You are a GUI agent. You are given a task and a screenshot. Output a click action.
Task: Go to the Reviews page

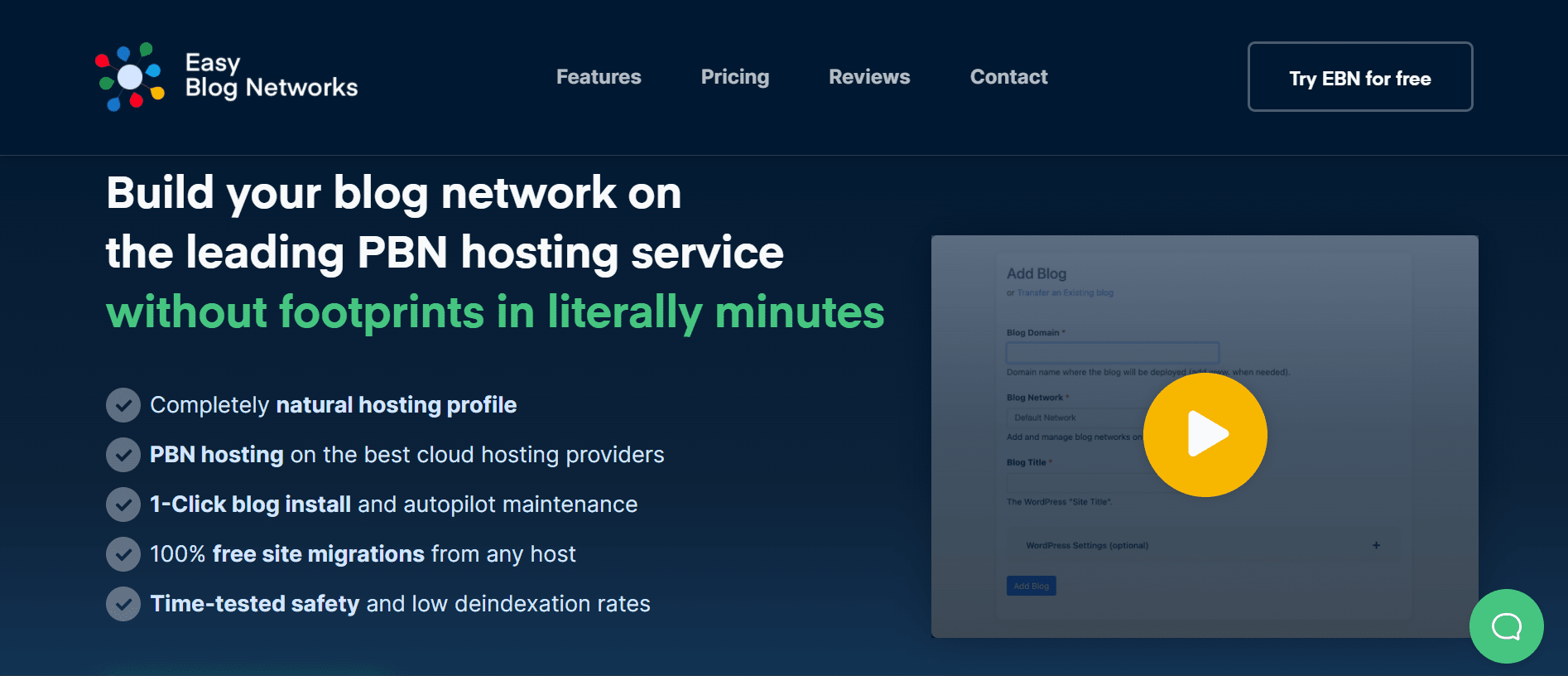point(869,77)
